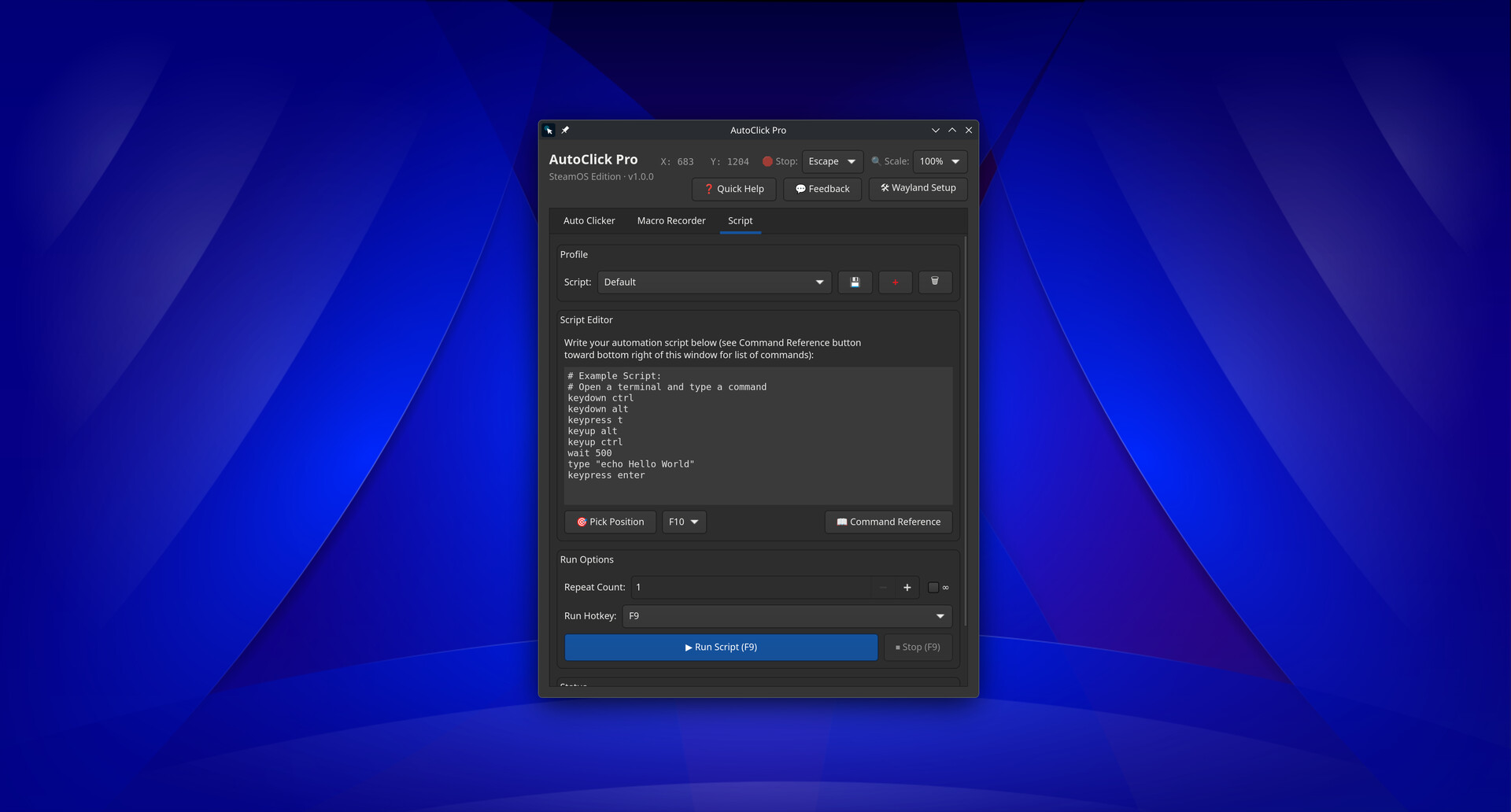Viewport: 1511px width, 812px height.
Task: Click the 'wait 500' line in script
Action: (x=589, y=453)
